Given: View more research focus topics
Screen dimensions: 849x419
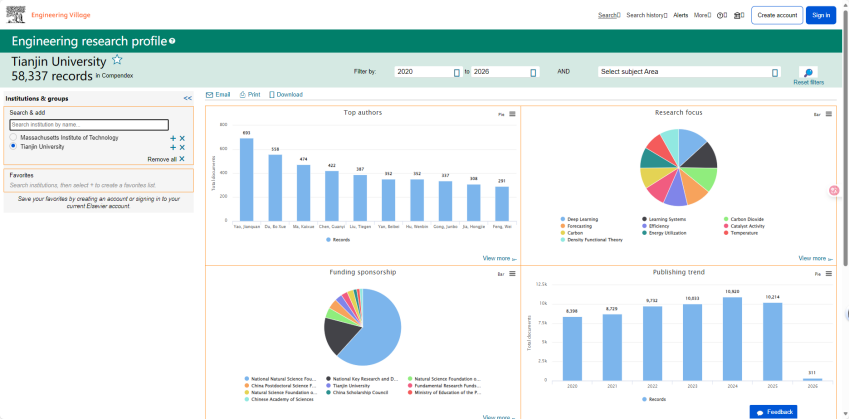Looking at the screenshot, I should 815,259.
